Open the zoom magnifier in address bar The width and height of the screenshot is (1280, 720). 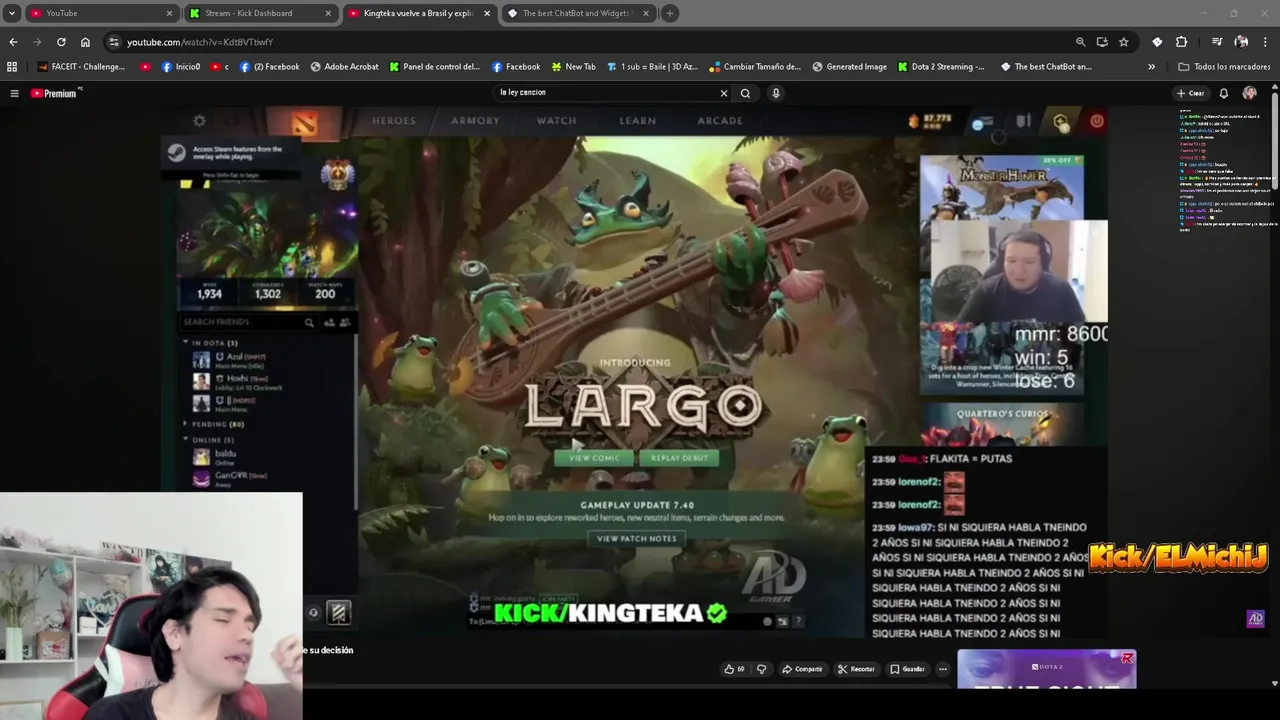click(1080, 42)
